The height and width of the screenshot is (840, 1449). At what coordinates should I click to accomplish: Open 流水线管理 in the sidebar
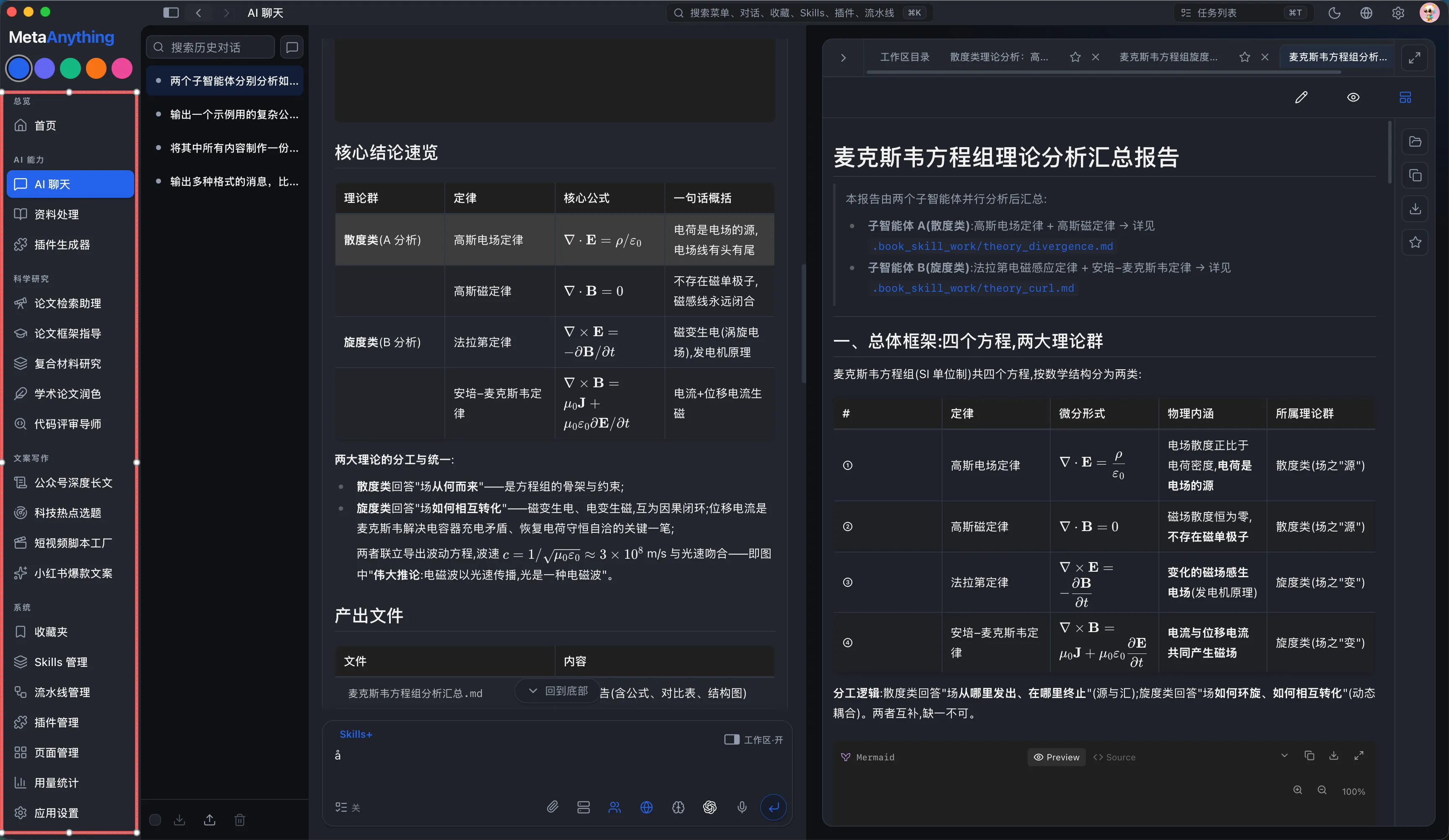(71, 692)
